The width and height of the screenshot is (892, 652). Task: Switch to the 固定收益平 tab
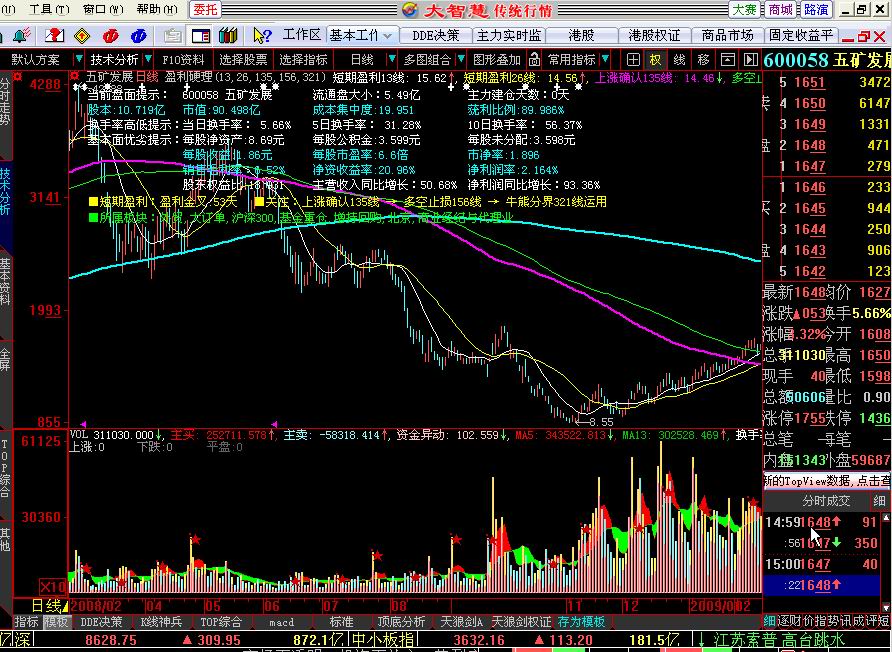coord(801,35)
